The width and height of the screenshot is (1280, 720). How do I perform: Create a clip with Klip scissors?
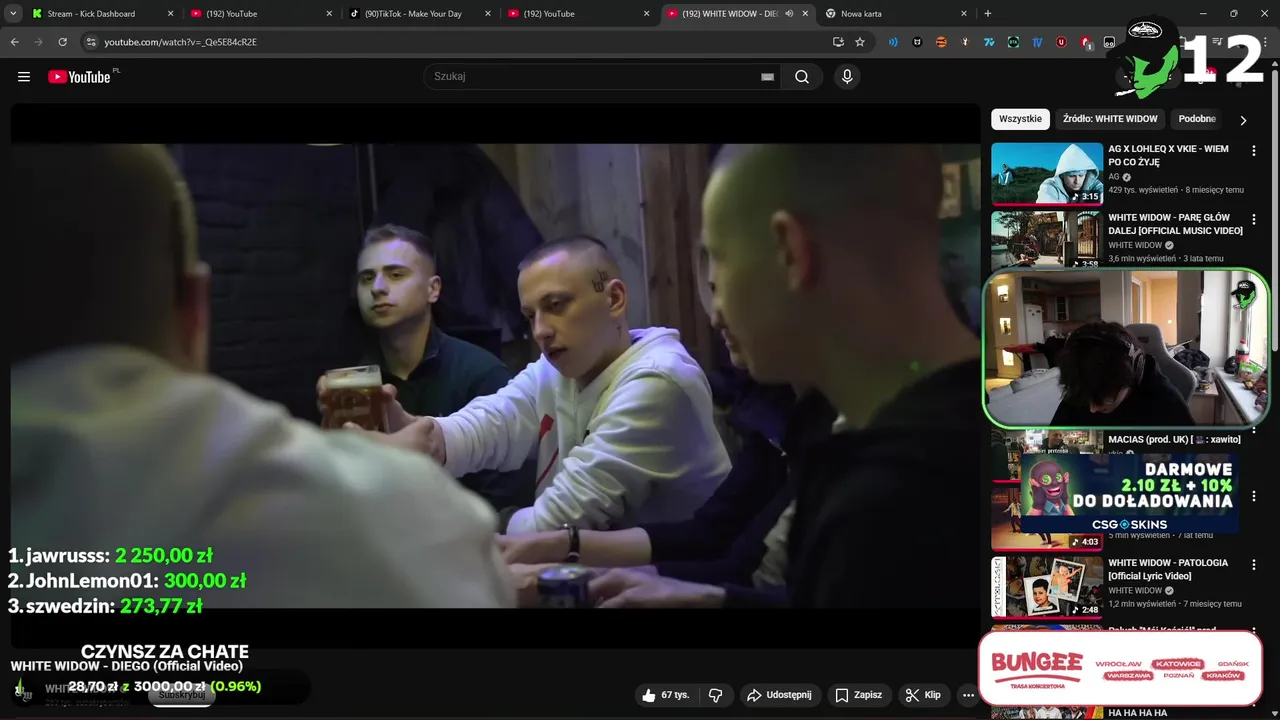pyautogui.click(x=922, y=695)
